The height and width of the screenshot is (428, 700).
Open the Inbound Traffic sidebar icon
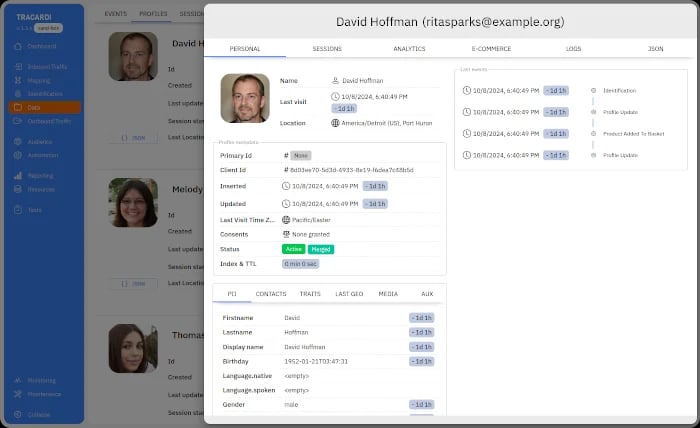[18, 66]
